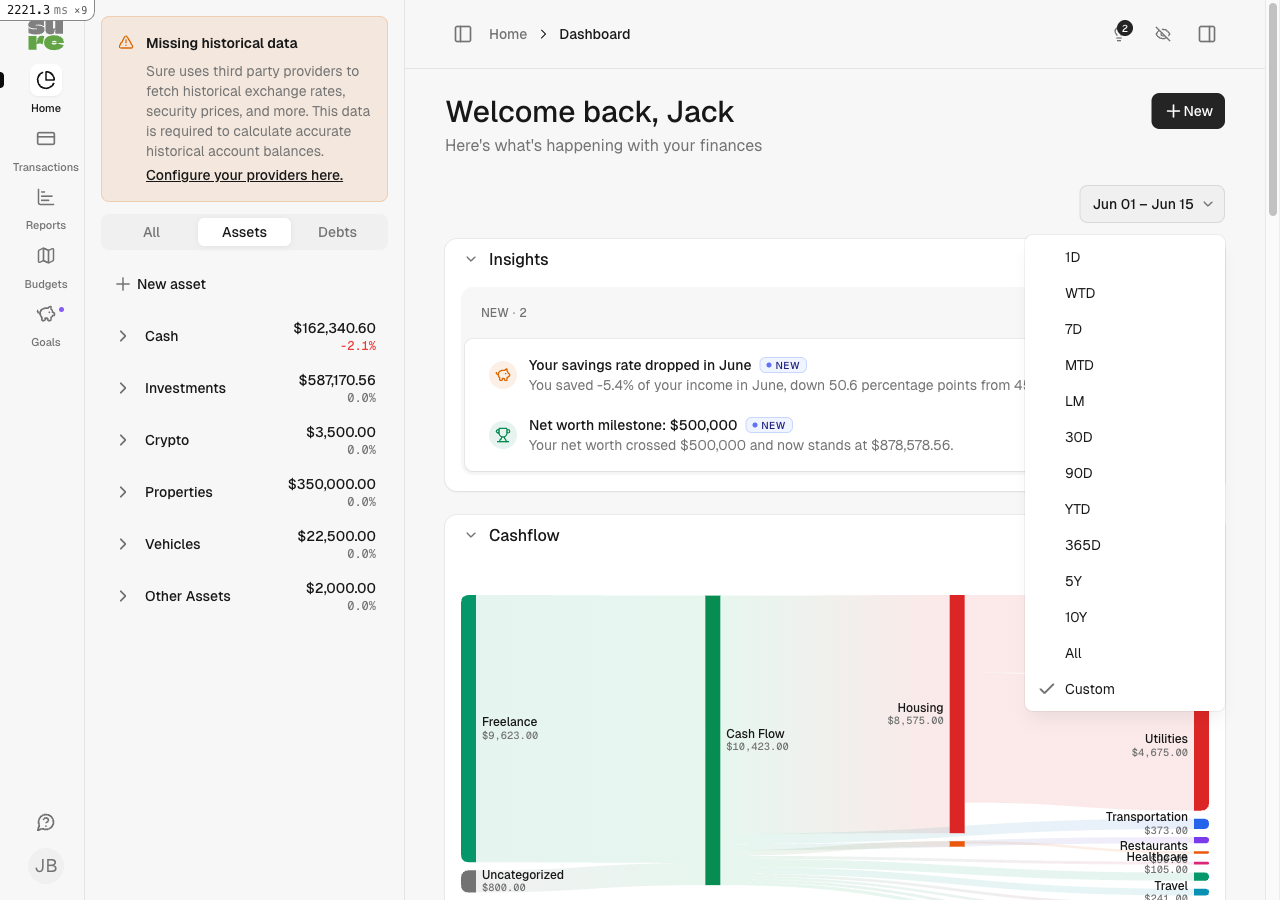Expand the Properties account group
Image resolution: width=1280 pixels, height=900 pixels.
(x=123, y=492)
